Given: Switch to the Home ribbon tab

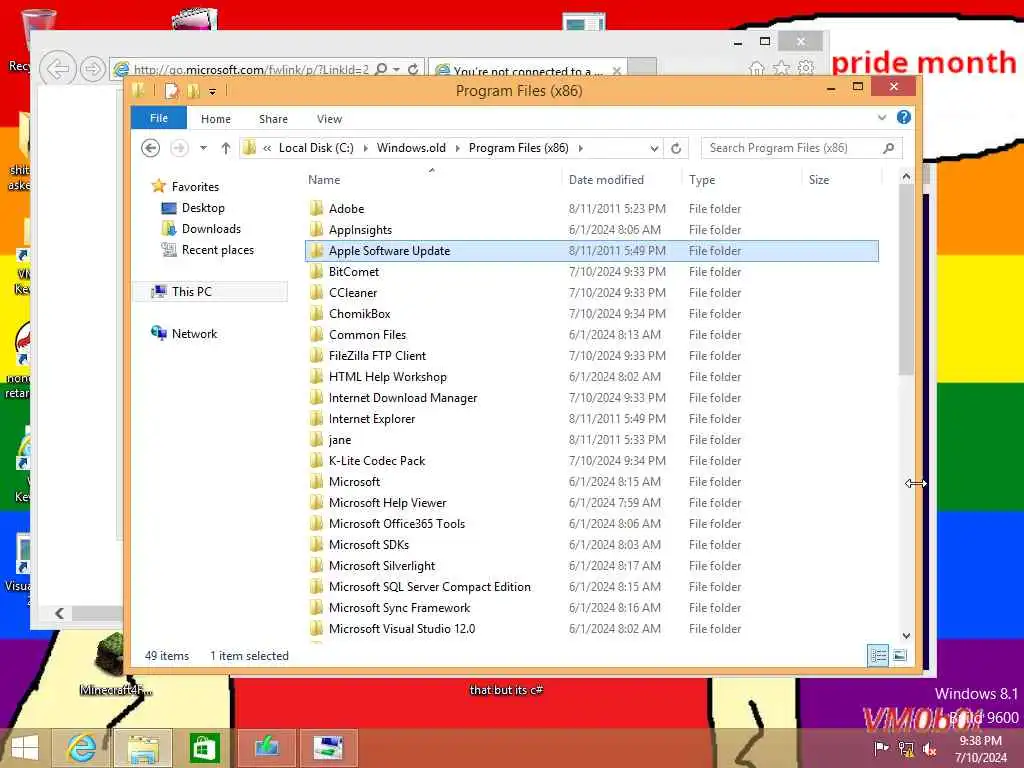Looking at the screenshot, I should 216,119.
